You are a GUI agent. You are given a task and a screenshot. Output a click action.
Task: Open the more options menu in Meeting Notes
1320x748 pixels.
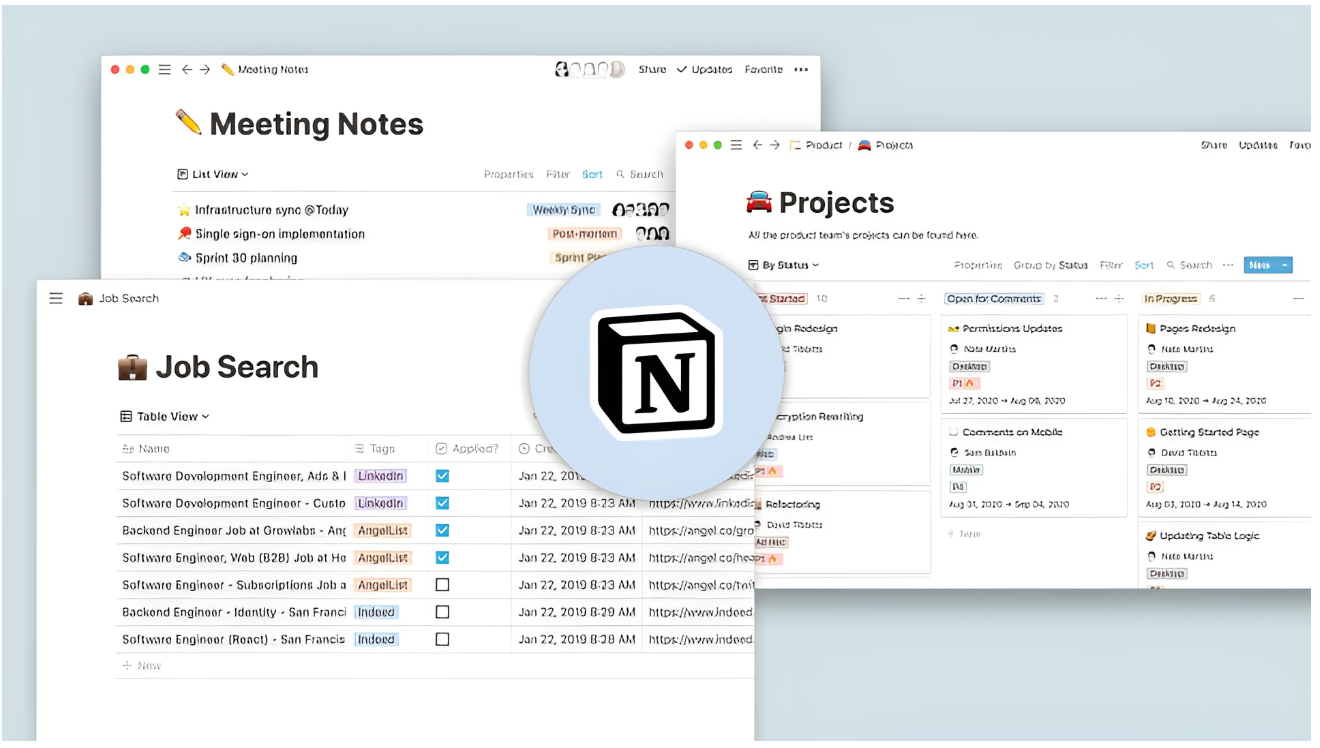[x=801, y=70]
